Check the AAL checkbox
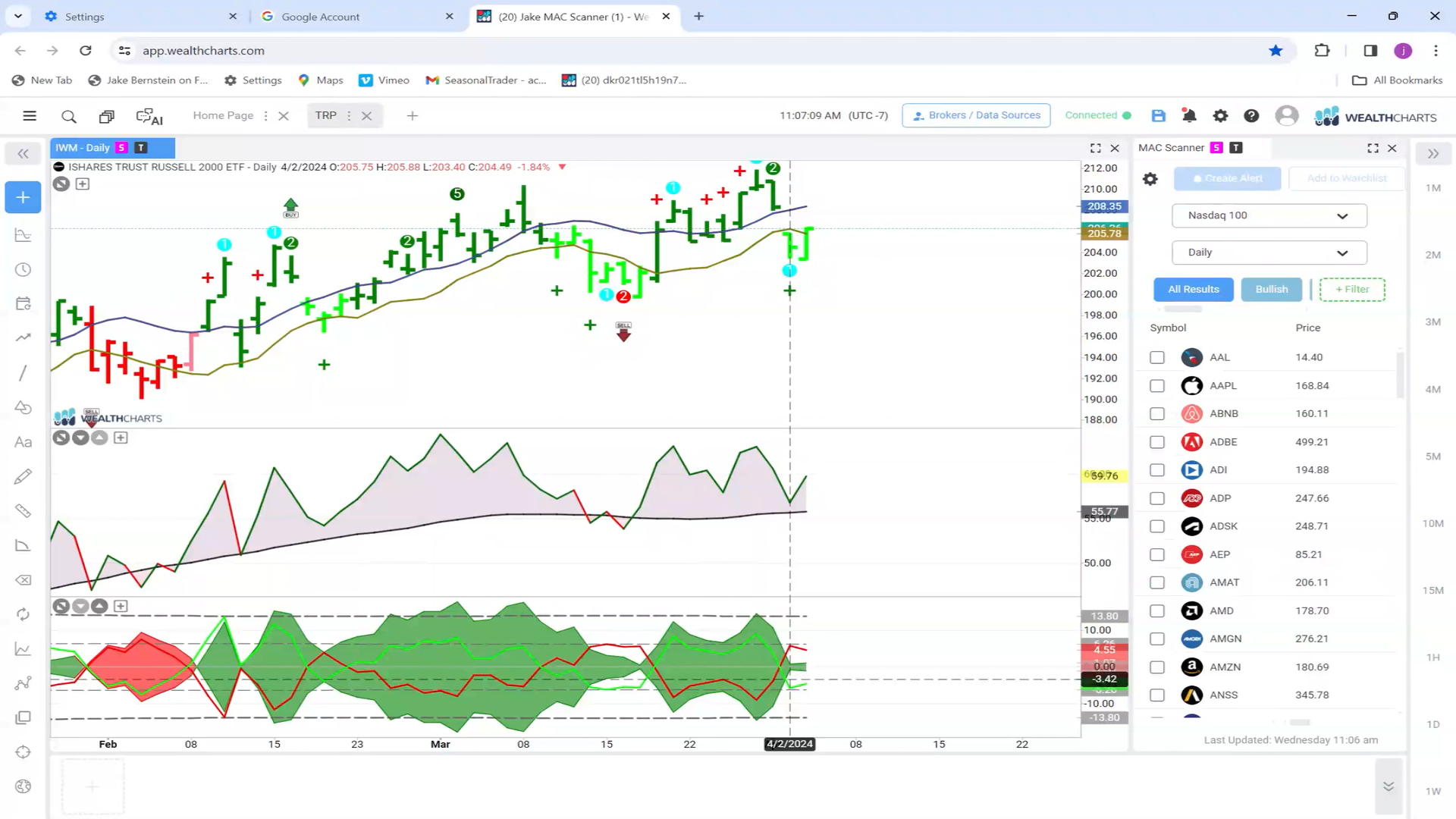Image resolution: width=1456 pixels, height=819 pixels. [x=1156, y=357]
